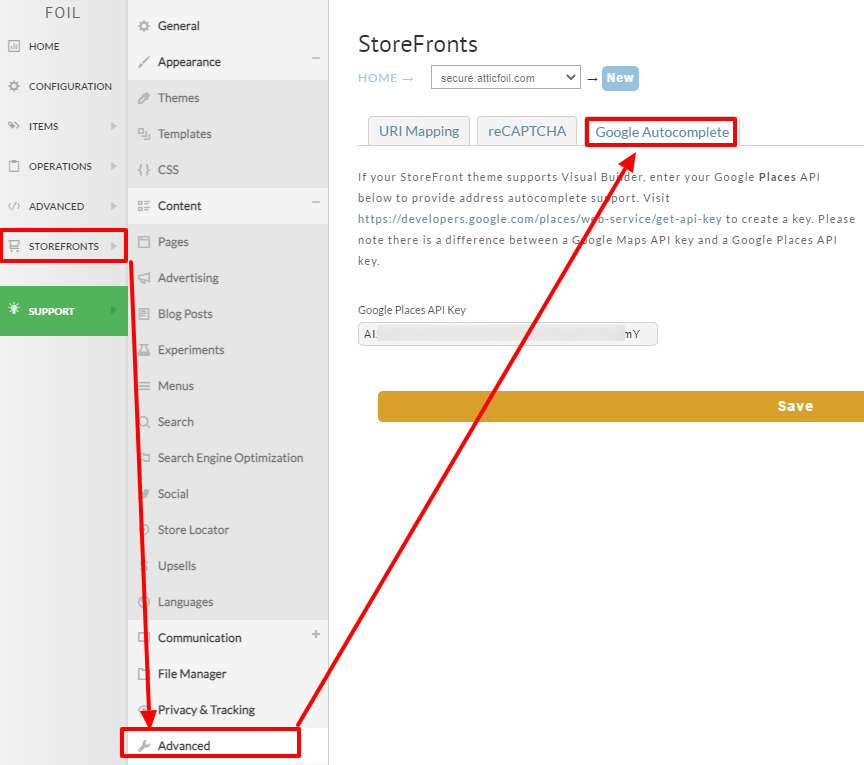This screenshot has height=765, width=864.
Task: Switch to the reCAPTCHA tab
Action: coord(527,131)
